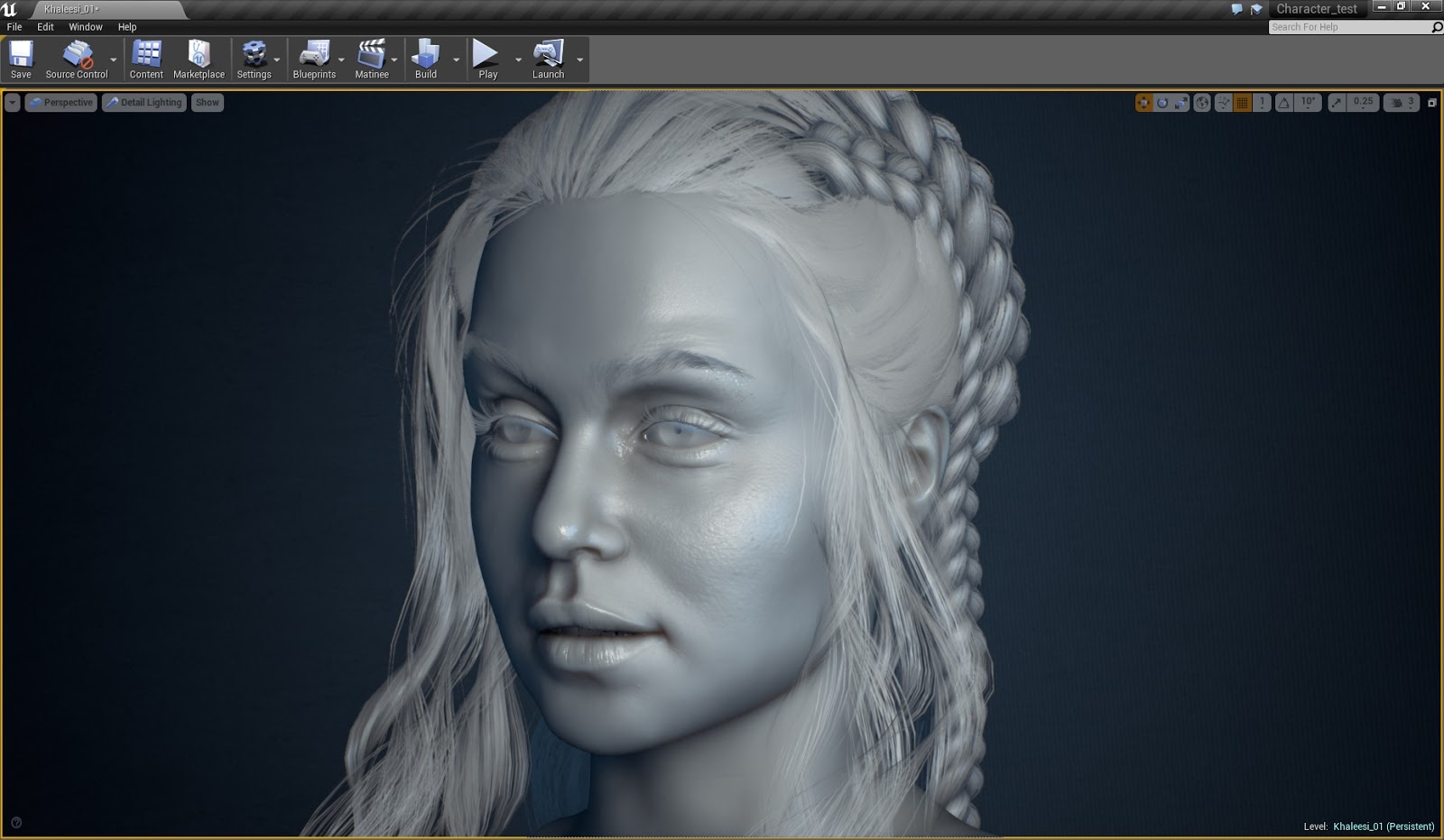
Task: Open the Help menu
Action: 127,27
